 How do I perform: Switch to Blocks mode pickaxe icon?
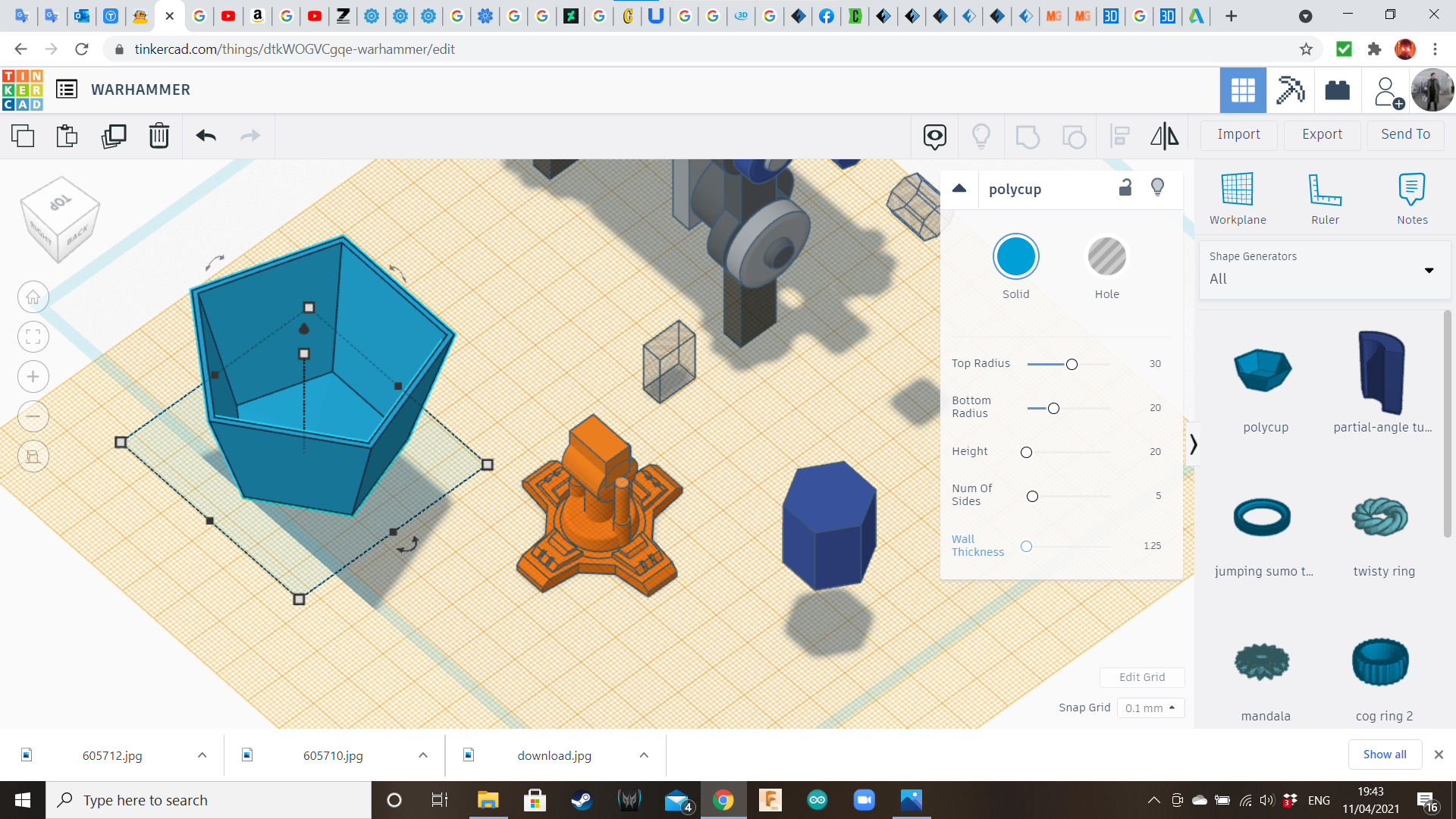[1290, 90]
